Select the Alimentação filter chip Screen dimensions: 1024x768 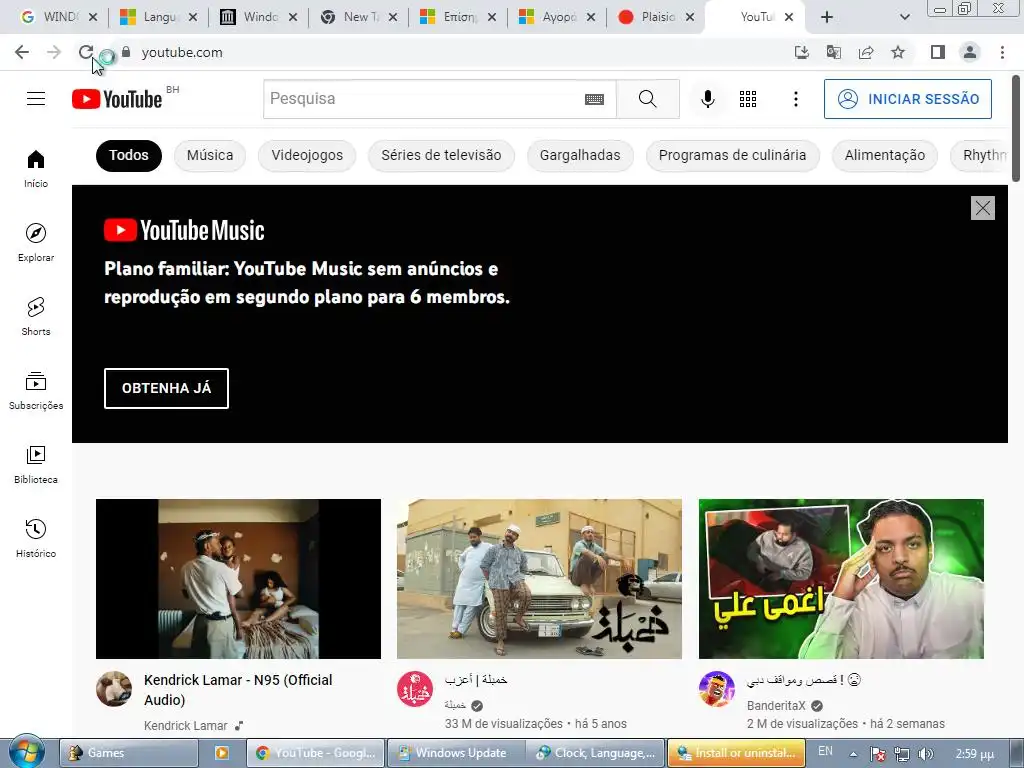885,155
